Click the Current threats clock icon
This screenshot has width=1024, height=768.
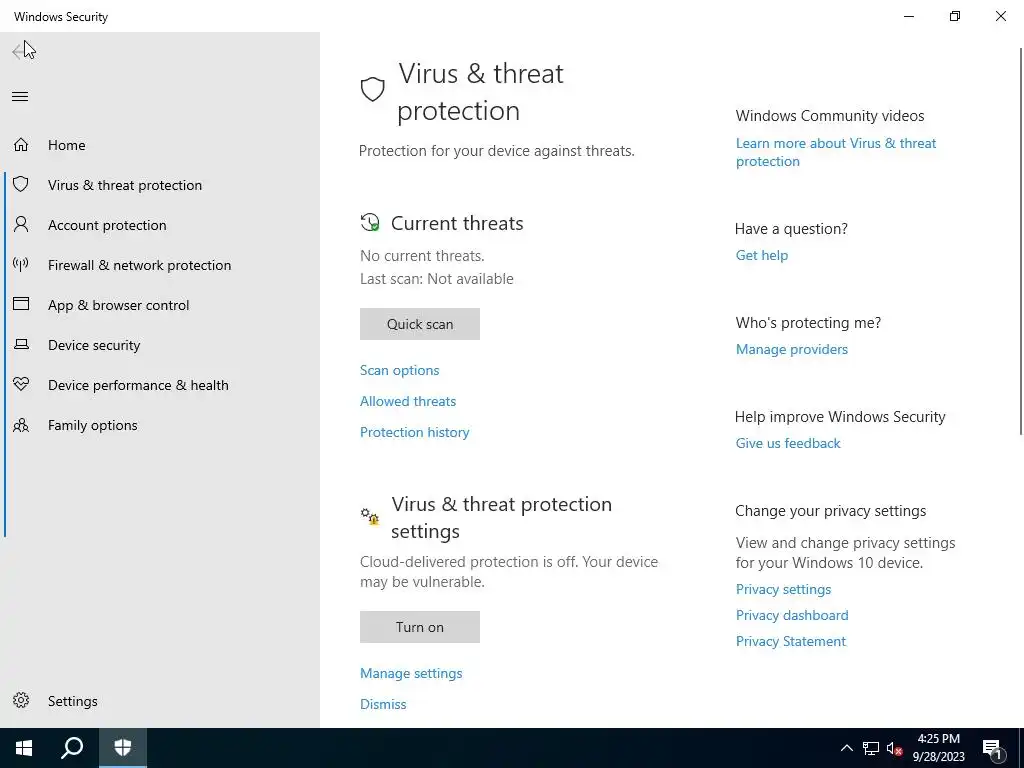coord(370,223)
